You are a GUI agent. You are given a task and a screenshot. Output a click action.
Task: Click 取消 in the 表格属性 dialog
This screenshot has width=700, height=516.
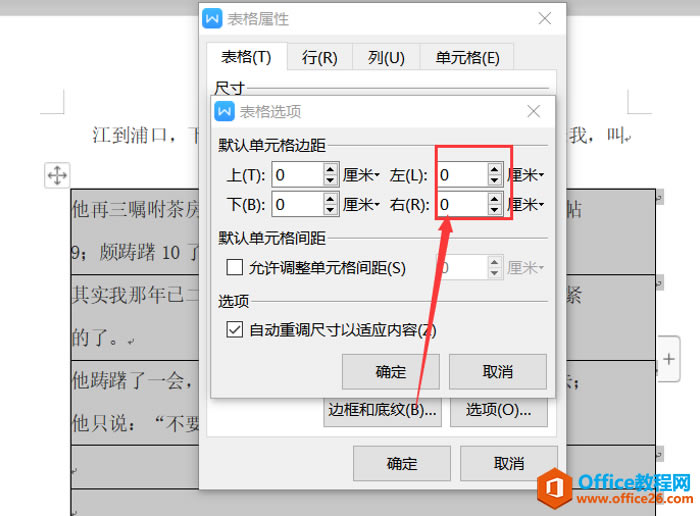[509, 463]
